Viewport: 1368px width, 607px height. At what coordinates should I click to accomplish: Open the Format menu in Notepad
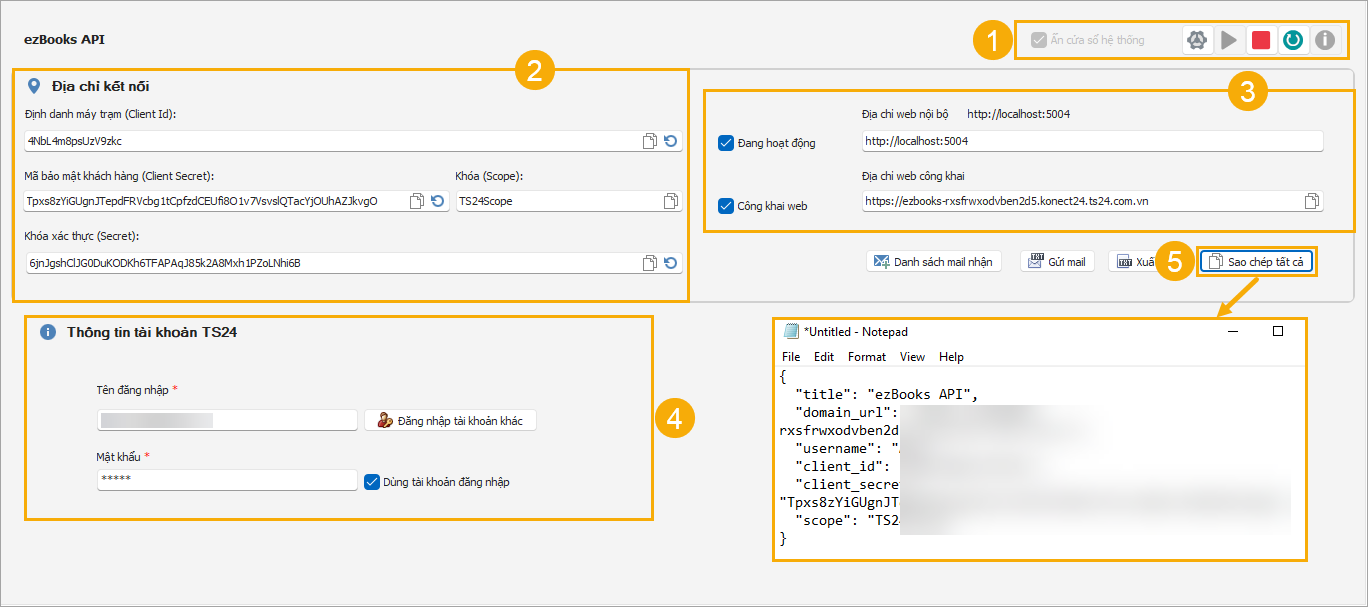pyautogui.click(x=867, y=357)
